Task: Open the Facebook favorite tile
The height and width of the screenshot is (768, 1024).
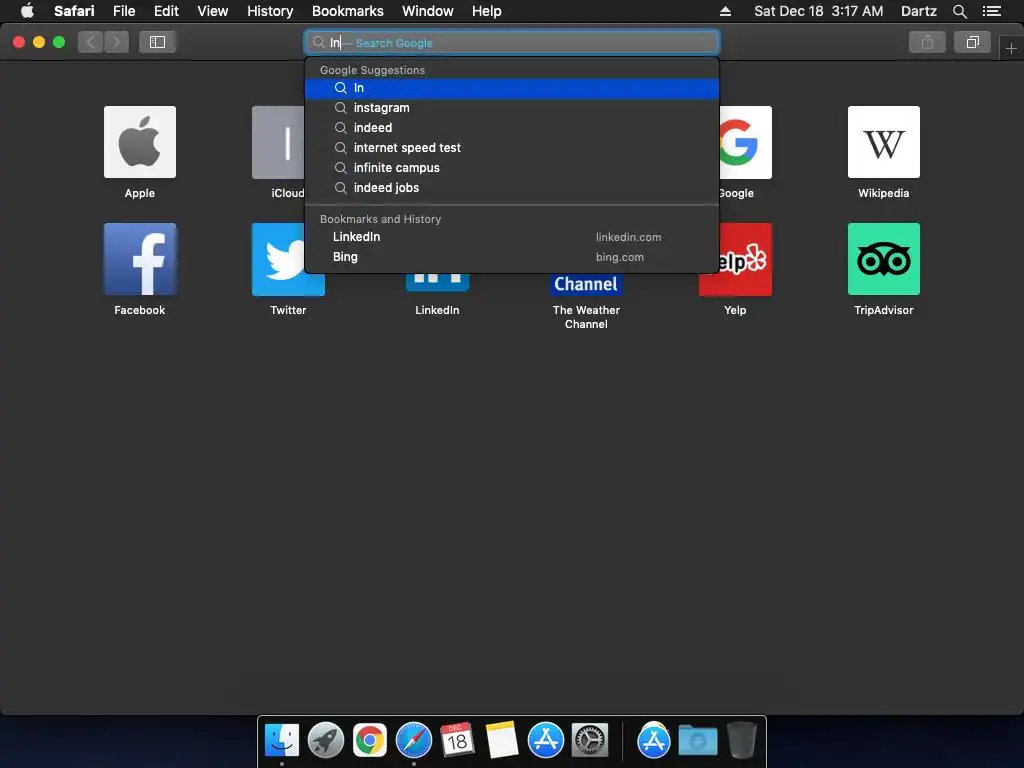Action: [140, 259]
